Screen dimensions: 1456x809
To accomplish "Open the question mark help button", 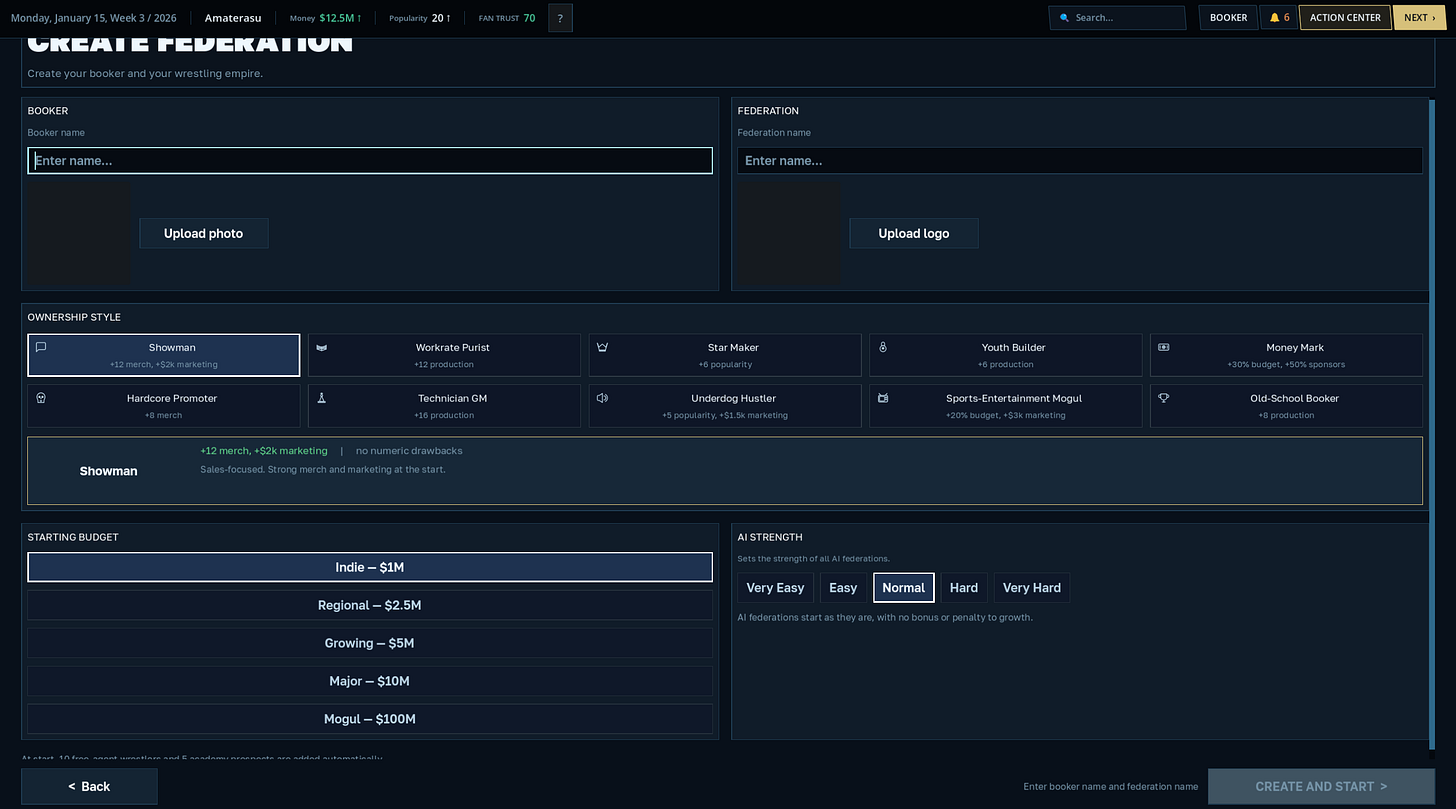I will [560, 18].
